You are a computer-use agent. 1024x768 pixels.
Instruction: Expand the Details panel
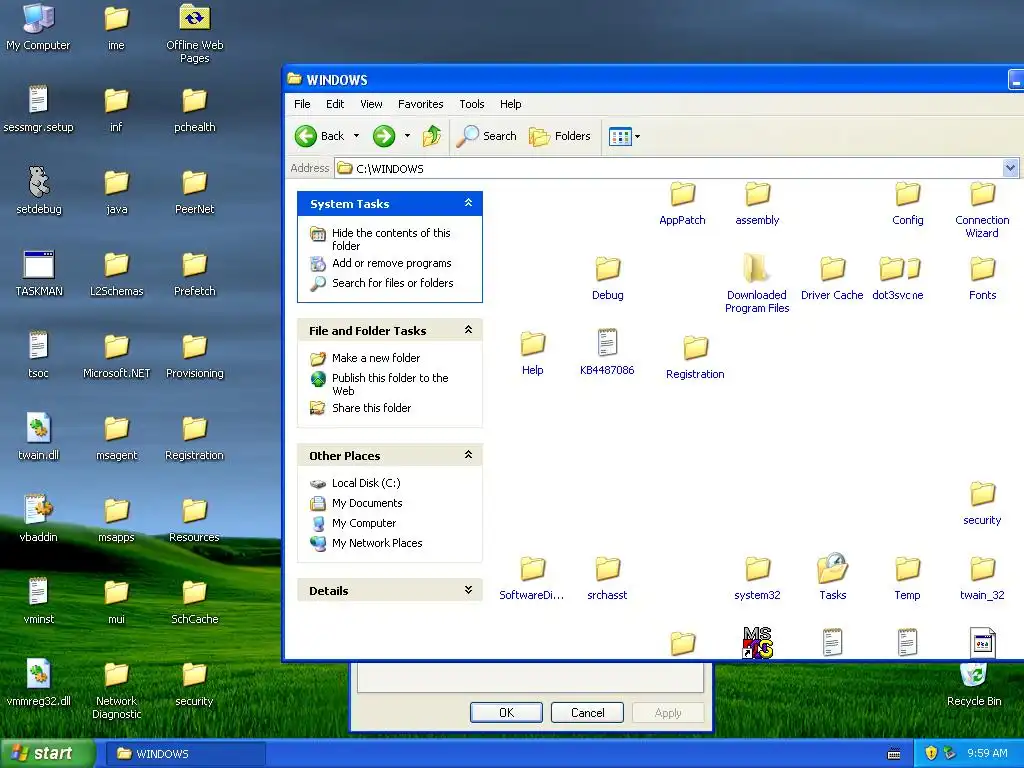(x=468, y=590)
